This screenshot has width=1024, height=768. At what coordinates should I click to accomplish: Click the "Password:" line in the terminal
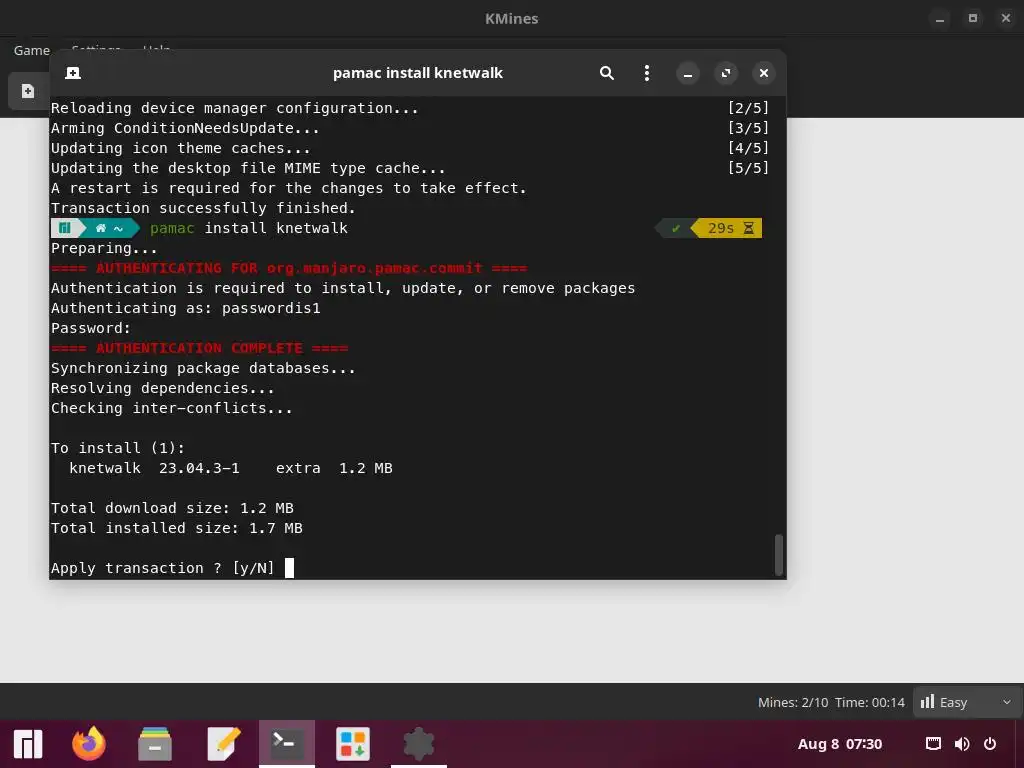coord(91,328)
